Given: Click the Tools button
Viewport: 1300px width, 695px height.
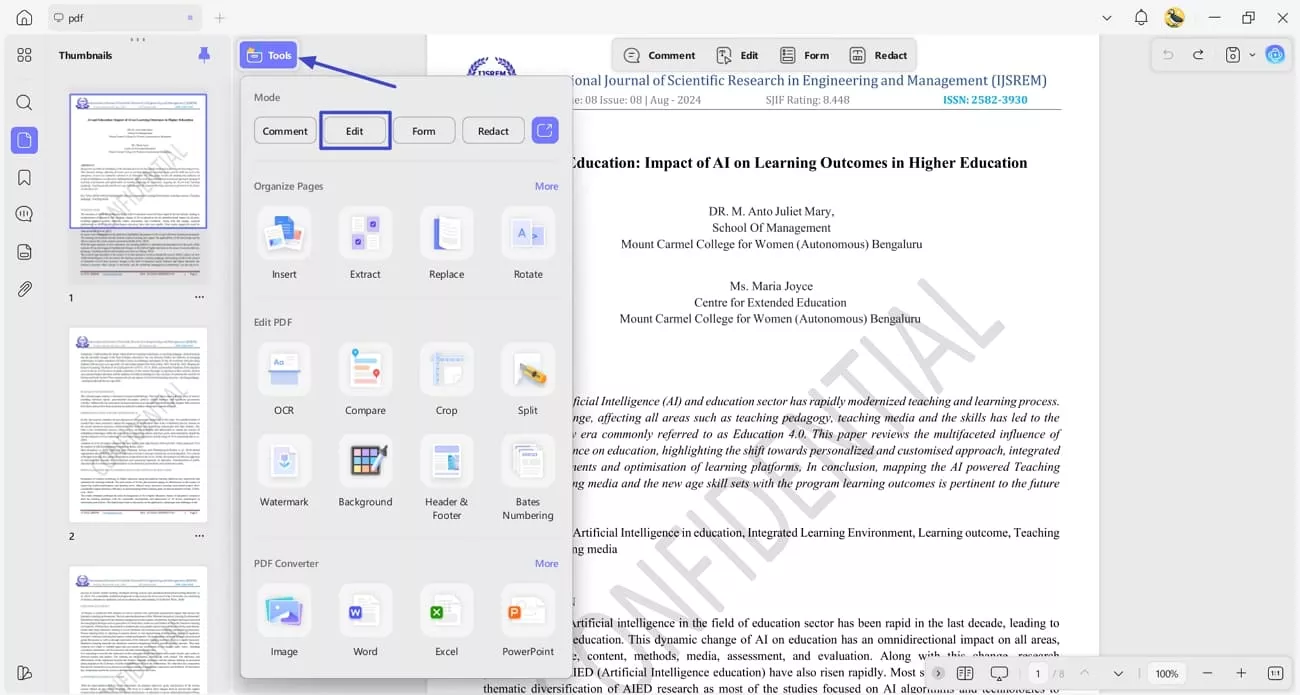Looking at the screenshot, I should coord(267,55).
